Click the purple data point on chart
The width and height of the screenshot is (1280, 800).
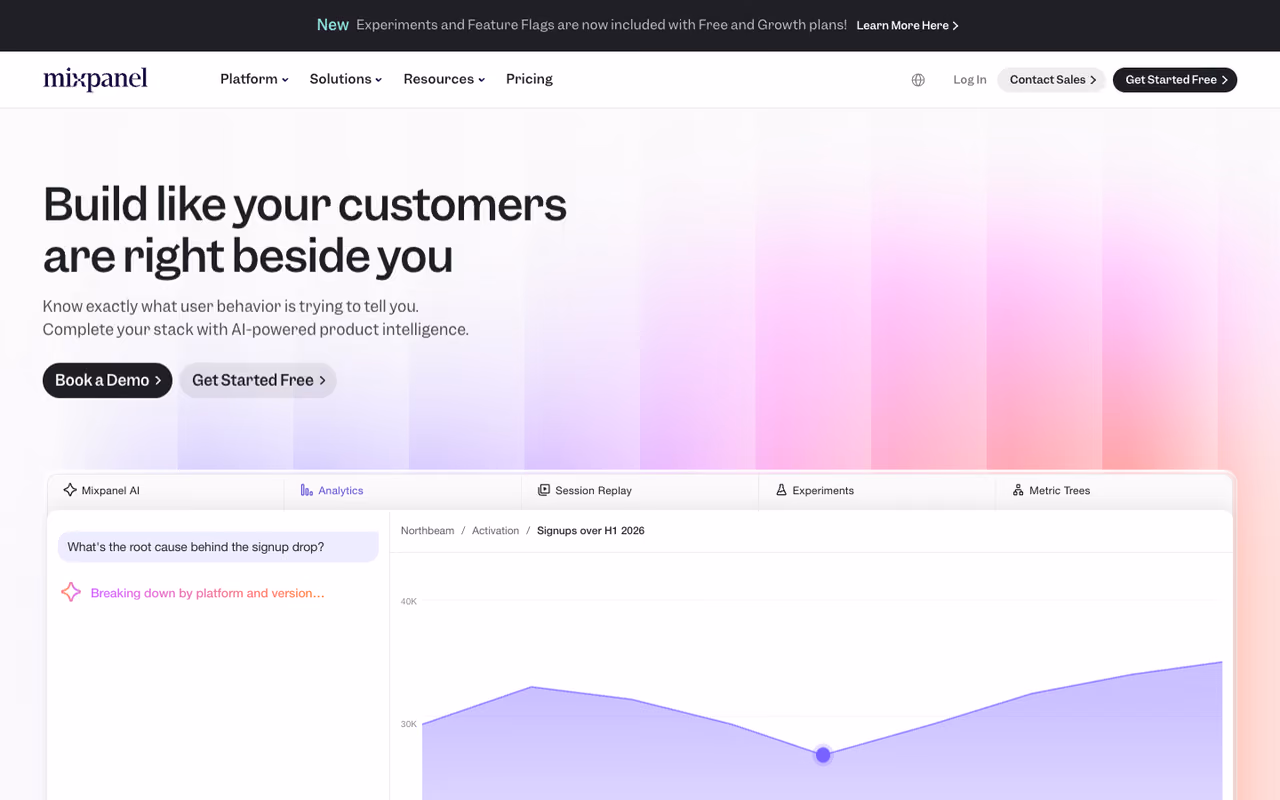coord(823,755)
